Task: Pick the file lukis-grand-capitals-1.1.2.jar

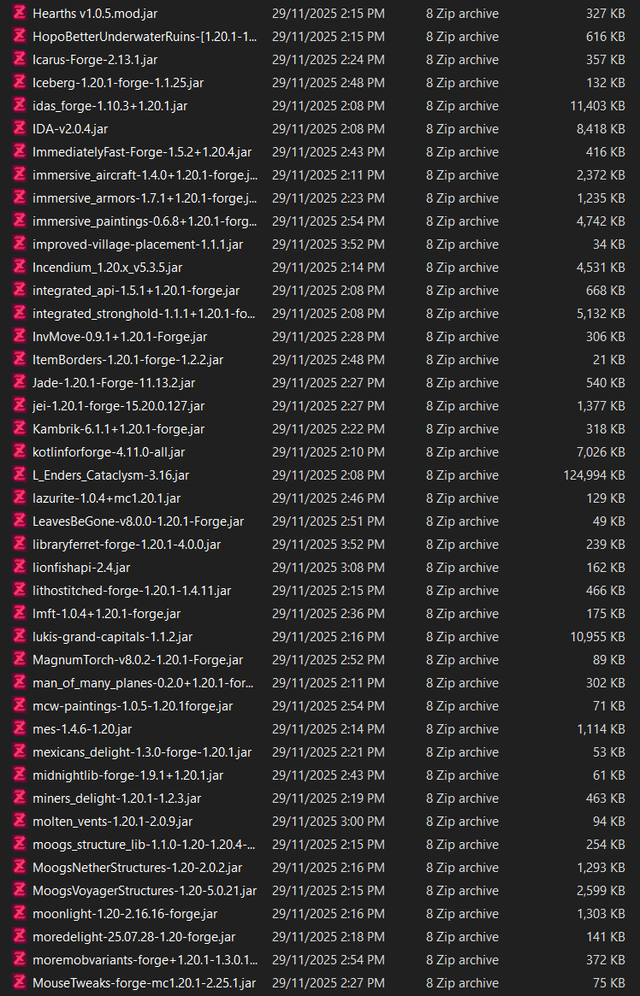Action: (112, 637)
